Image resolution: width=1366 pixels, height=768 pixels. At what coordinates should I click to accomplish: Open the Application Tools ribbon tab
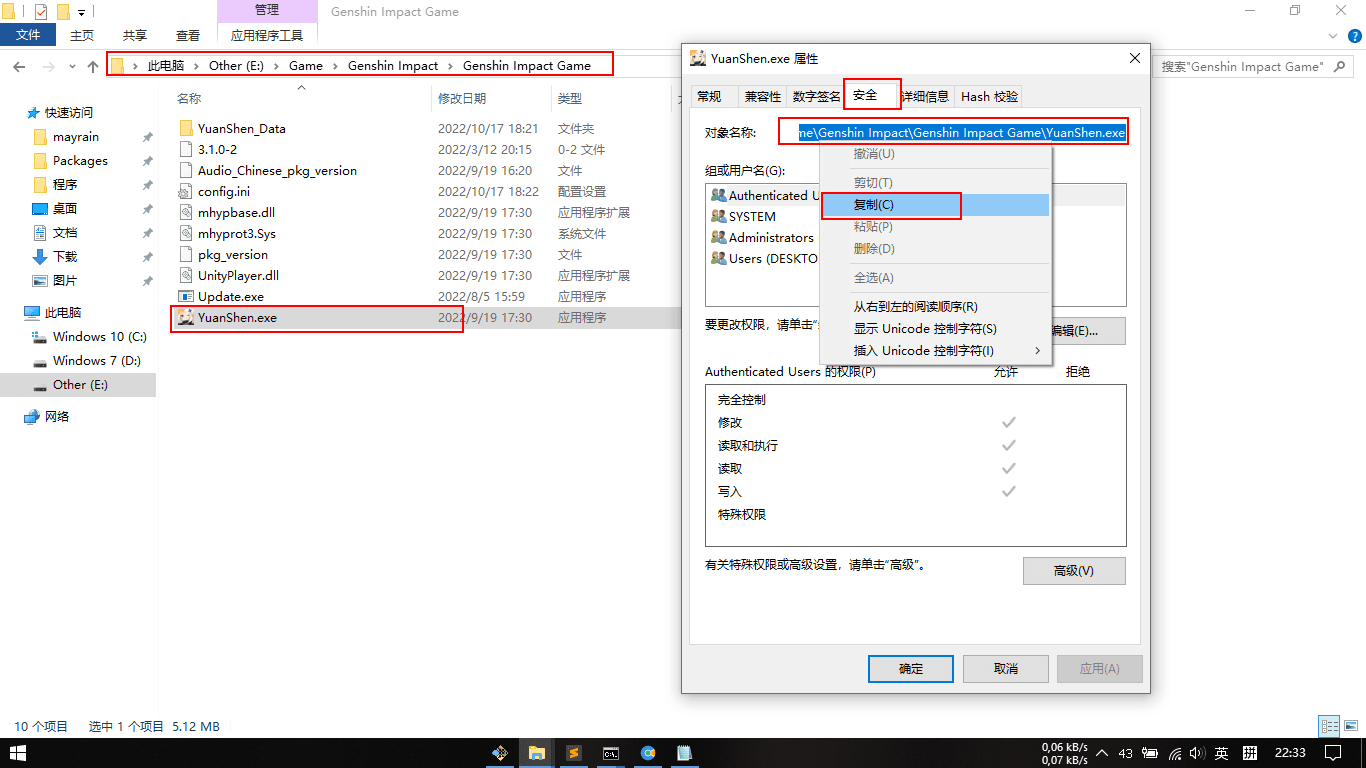[x=267, y=35]
